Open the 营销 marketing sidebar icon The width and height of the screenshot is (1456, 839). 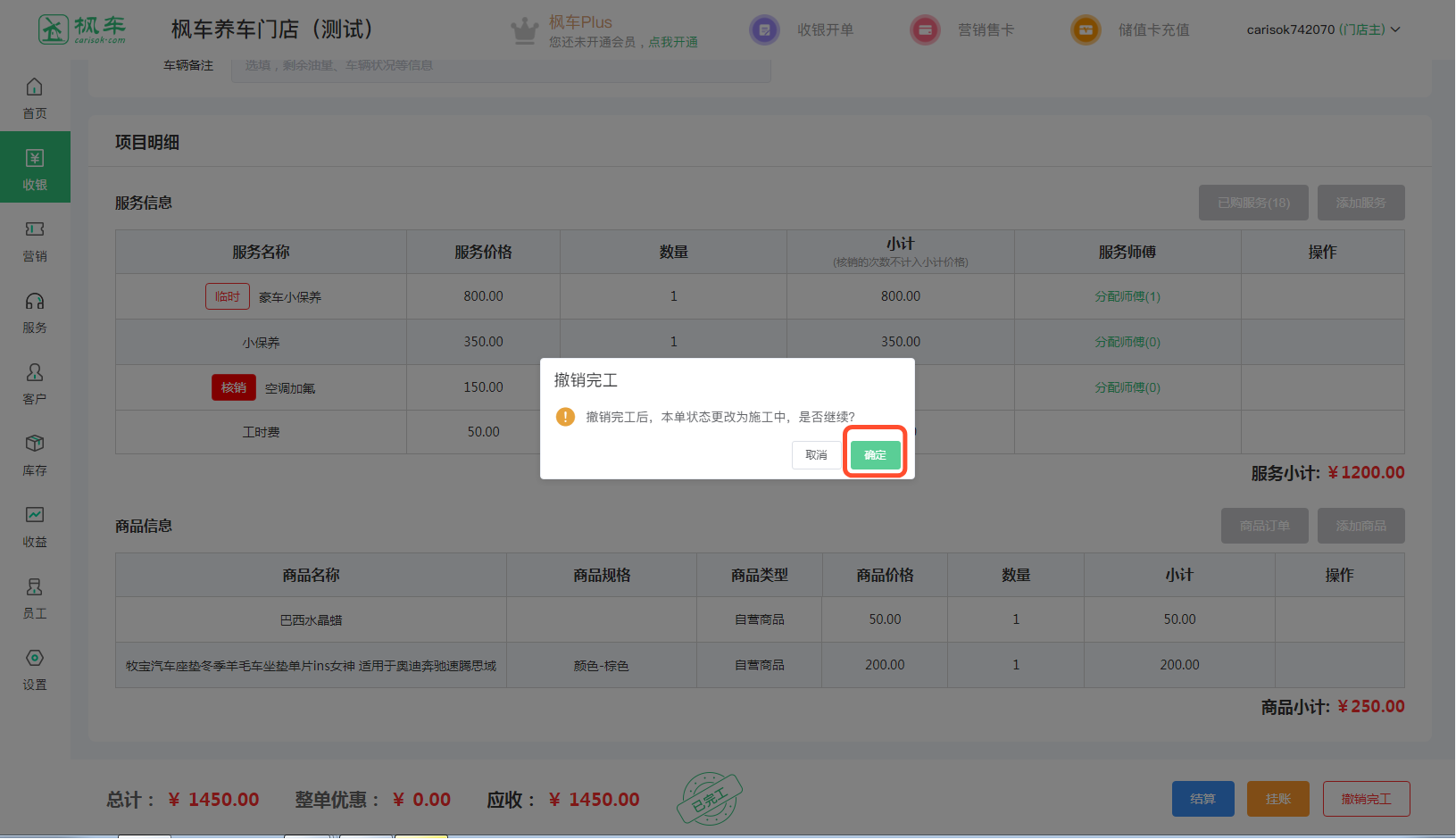34,230
